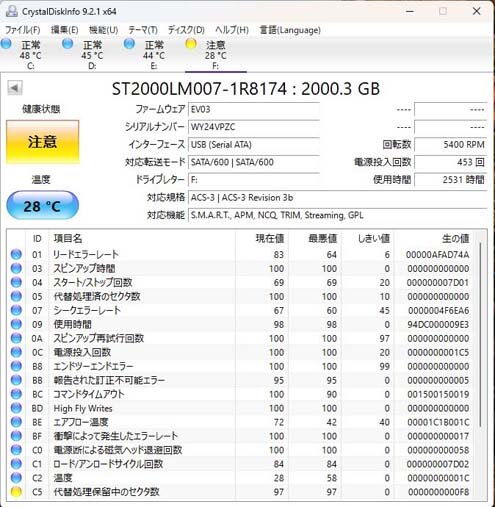Click the status dot for ID C2 温度

[x=16, y=478]
